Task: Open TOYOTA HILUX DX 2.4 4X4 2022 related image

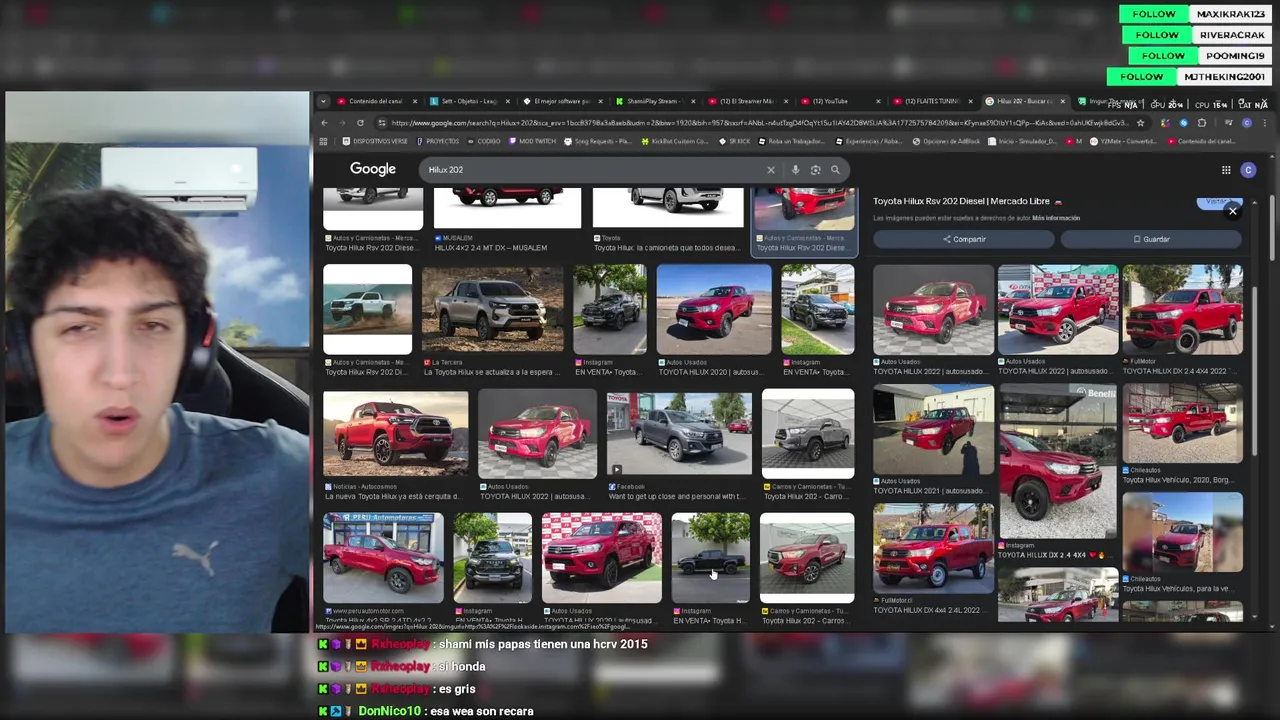Action: [x=1183, y=310]
